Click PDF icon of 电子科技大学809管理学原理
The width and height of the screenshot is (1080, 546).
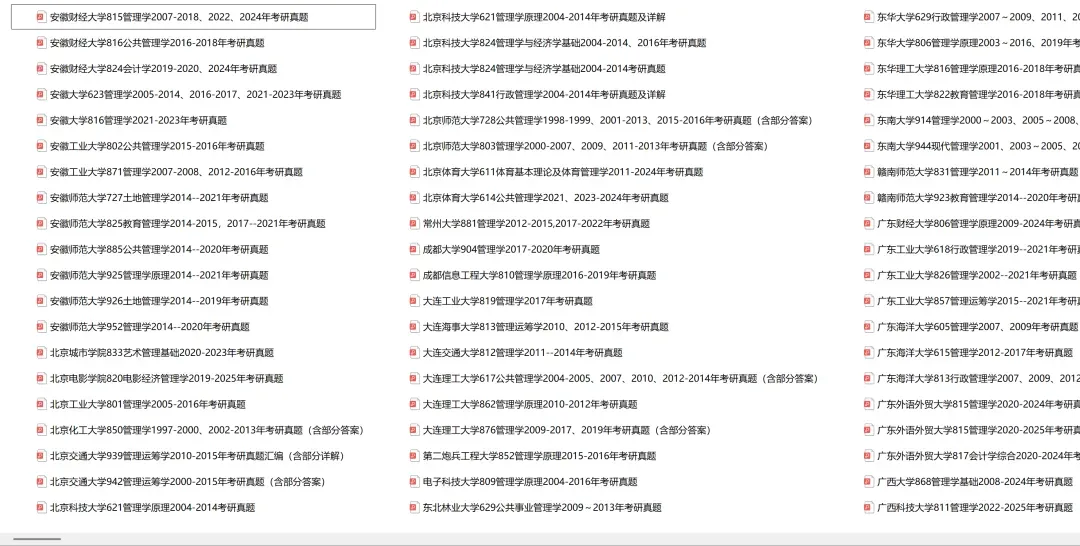click(414, 482)
